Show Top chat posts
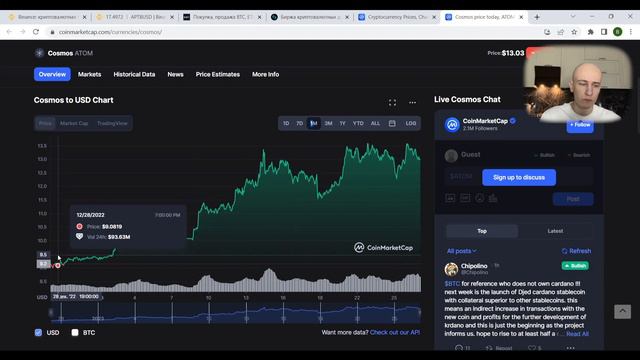 (482, 231)
